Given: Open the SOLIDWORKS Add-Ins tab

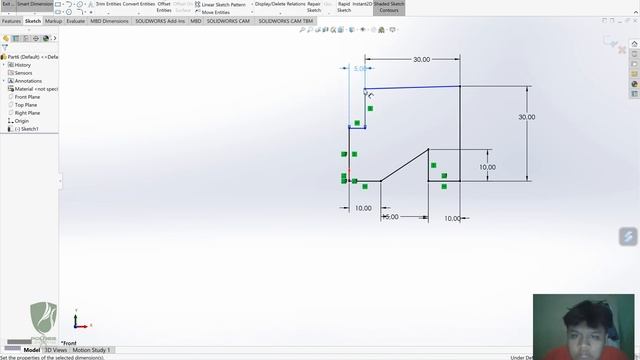Looking at the screenshot, I should click(160, 21).
